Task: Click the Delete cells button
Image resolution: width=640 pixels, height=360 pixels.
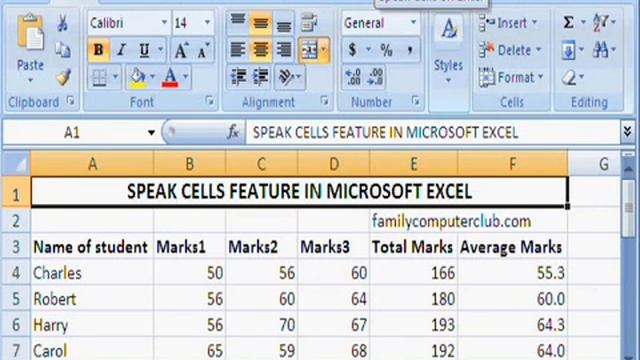Action: point(510,50)
